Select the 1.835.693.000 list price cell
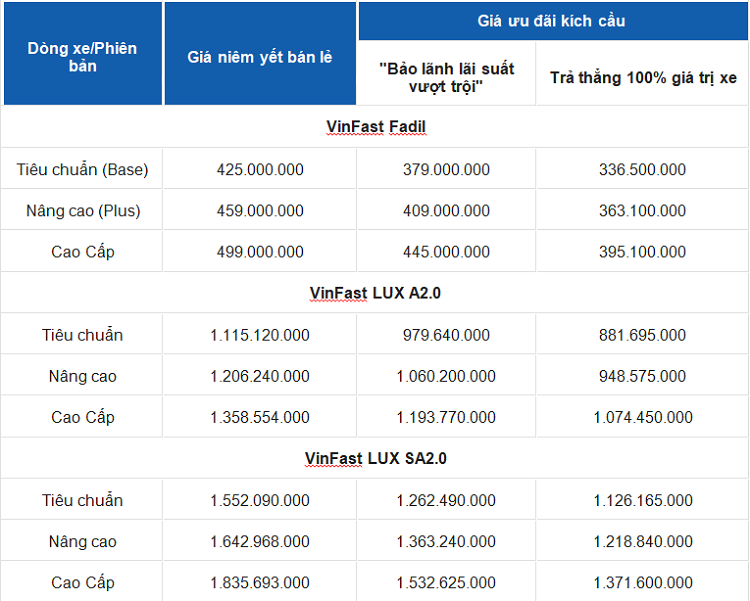Image resolution: width=750 pixels, height=601 pixels. (260, 583)
